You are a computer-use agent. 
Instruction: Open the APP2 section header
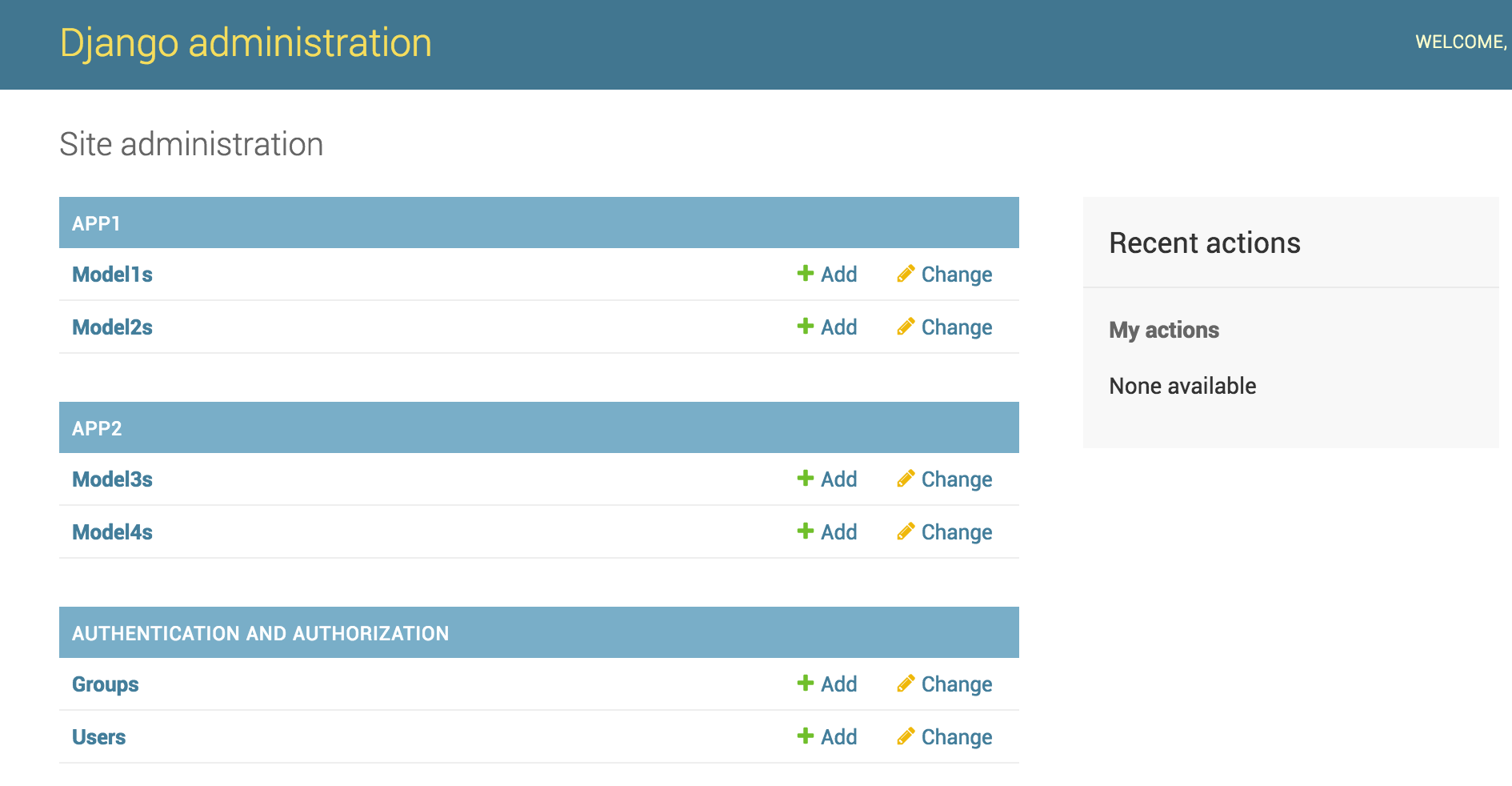[x=97, y=428]
